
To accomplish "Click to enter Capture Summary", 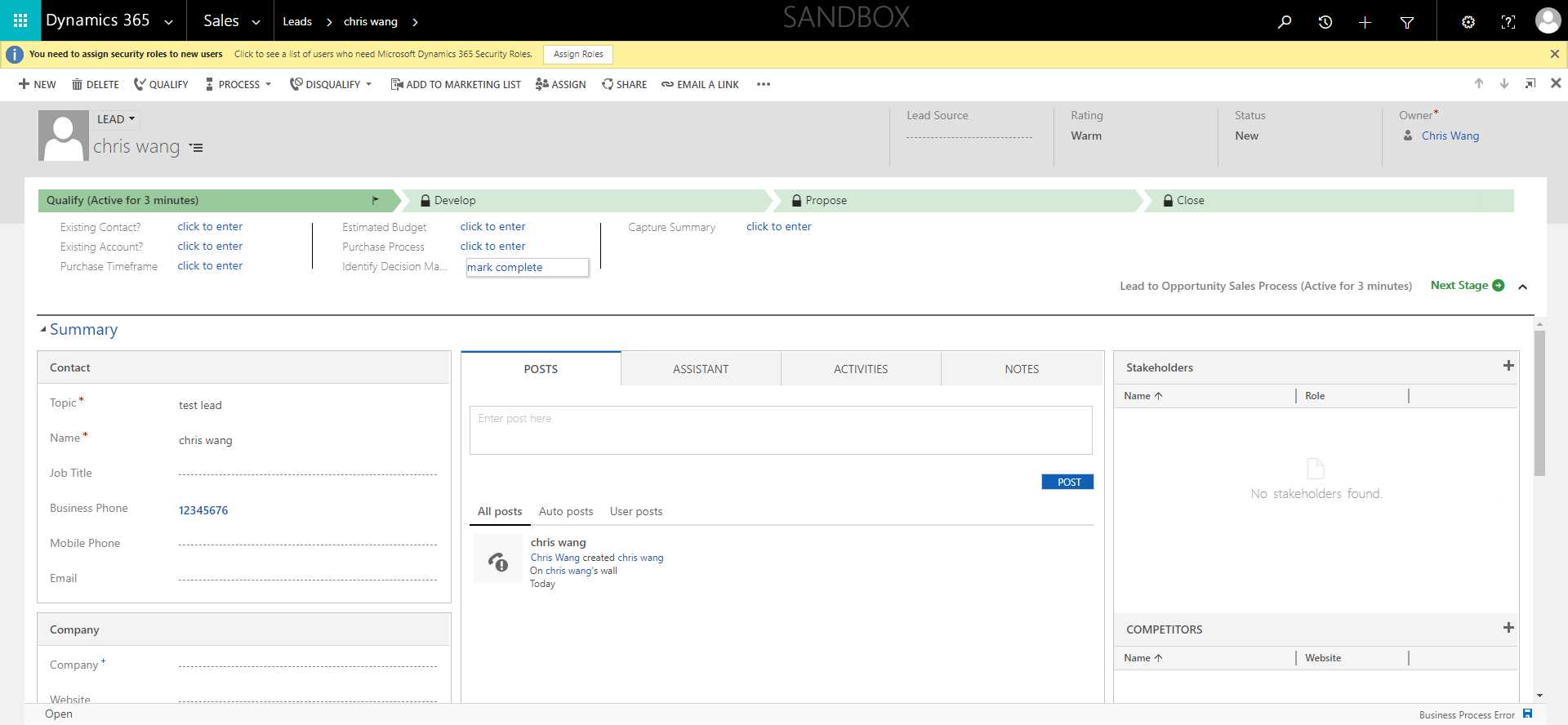I will [778, 226].
